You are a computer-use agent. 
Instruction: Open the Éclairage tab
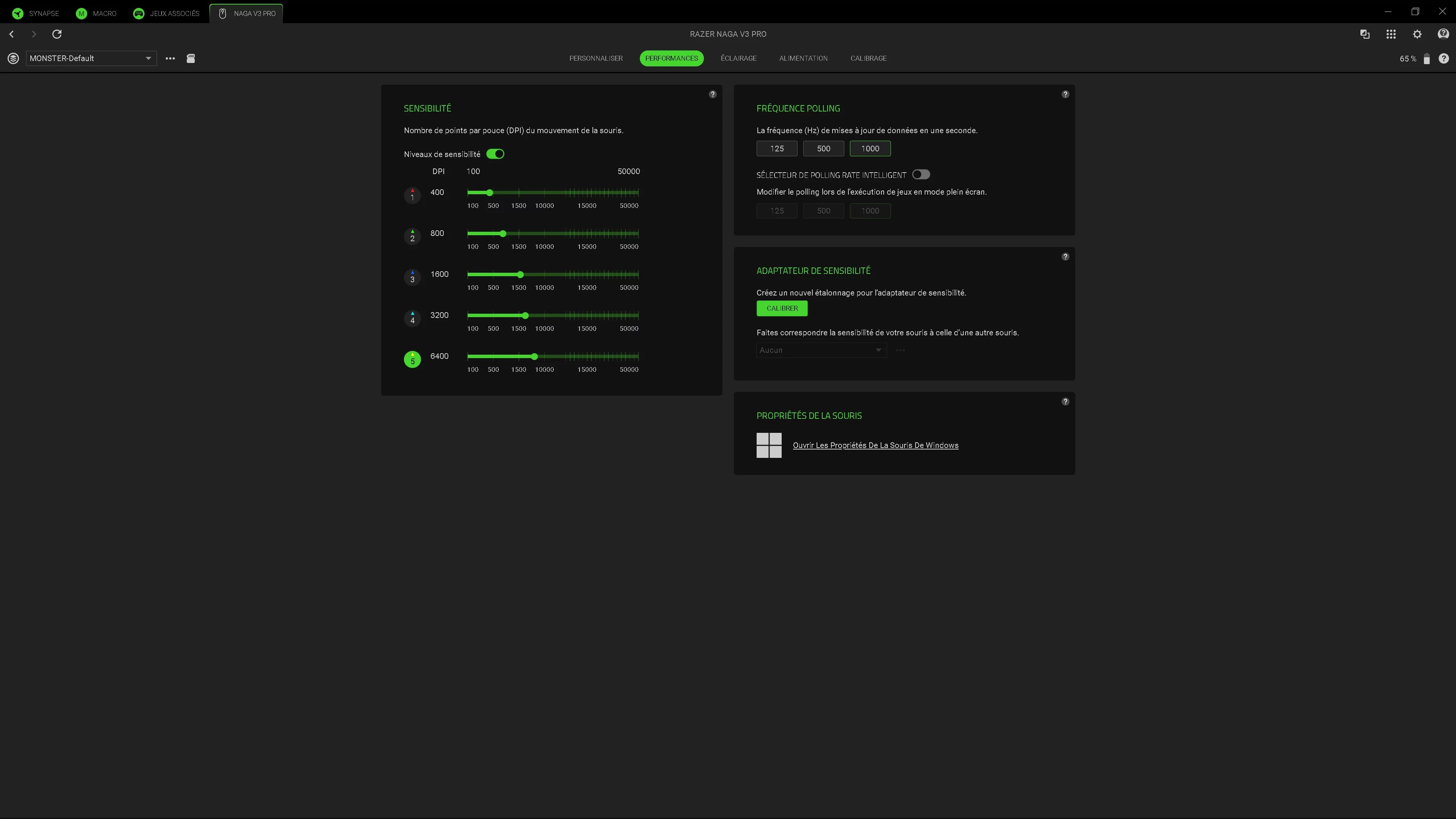(x=739, y=58)
